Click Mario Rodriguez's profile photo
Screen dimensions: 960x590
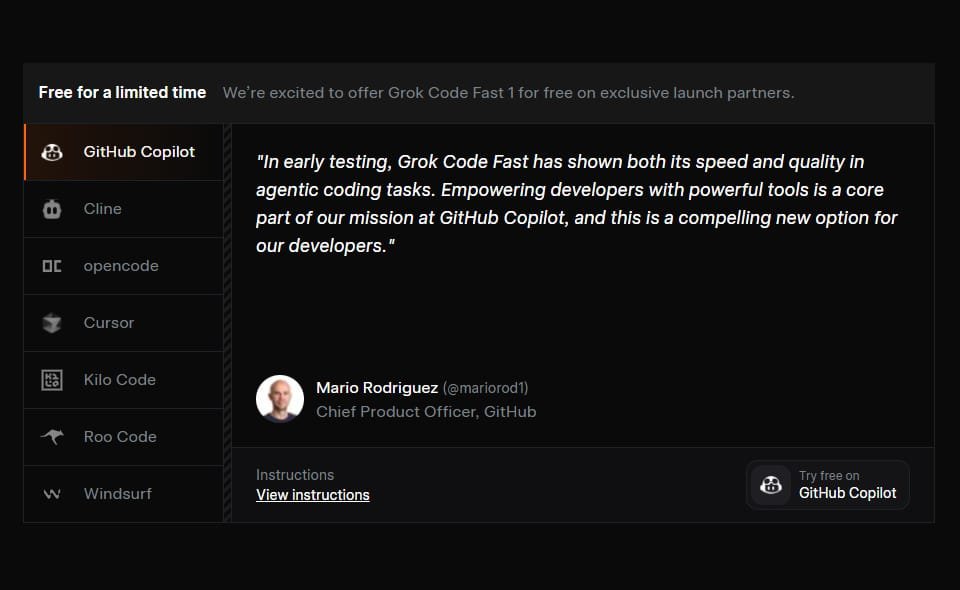coord(280,399)
